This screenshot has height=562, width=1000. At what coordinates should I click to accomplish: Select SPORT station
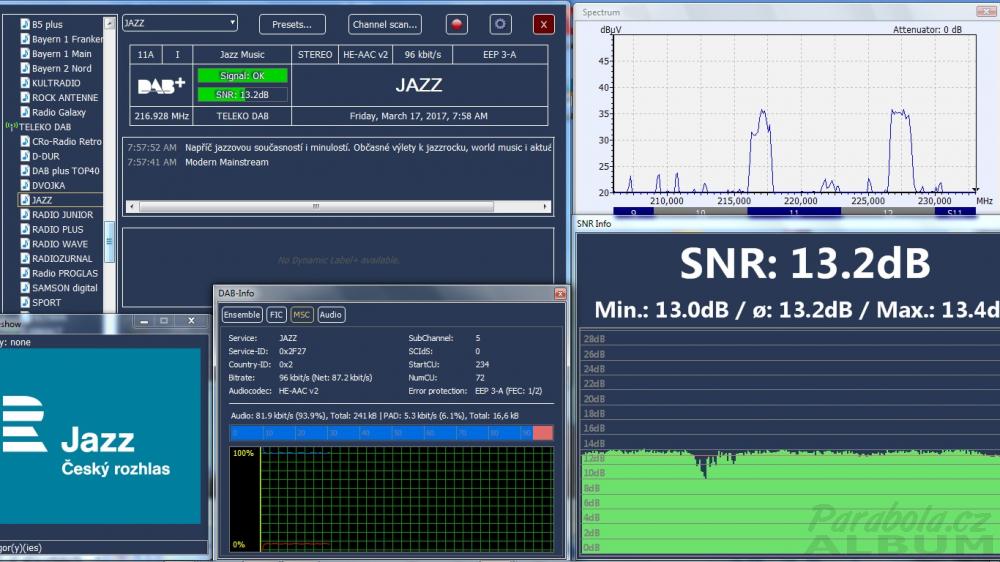tap(47, 303)
